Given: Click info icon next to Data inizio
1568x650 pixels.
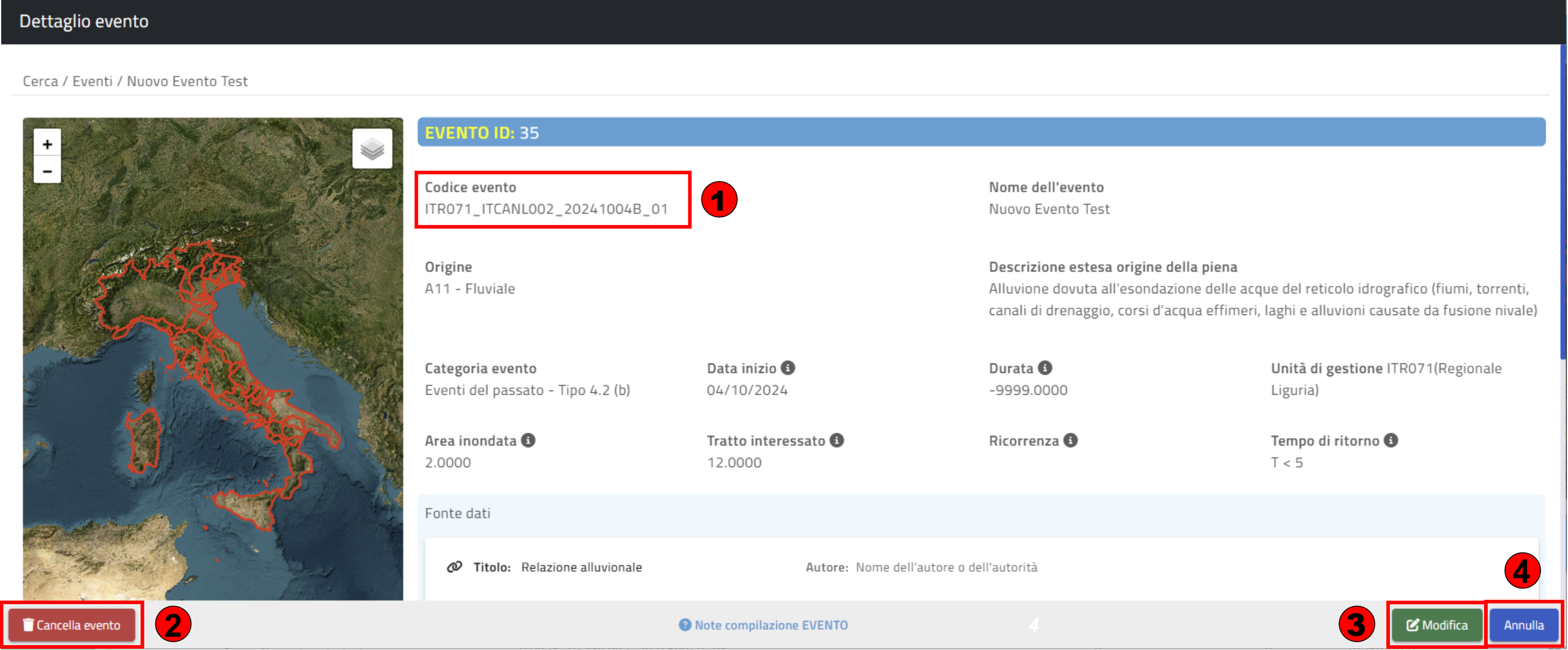Looking at the screenshot, I should coord(788,368).
